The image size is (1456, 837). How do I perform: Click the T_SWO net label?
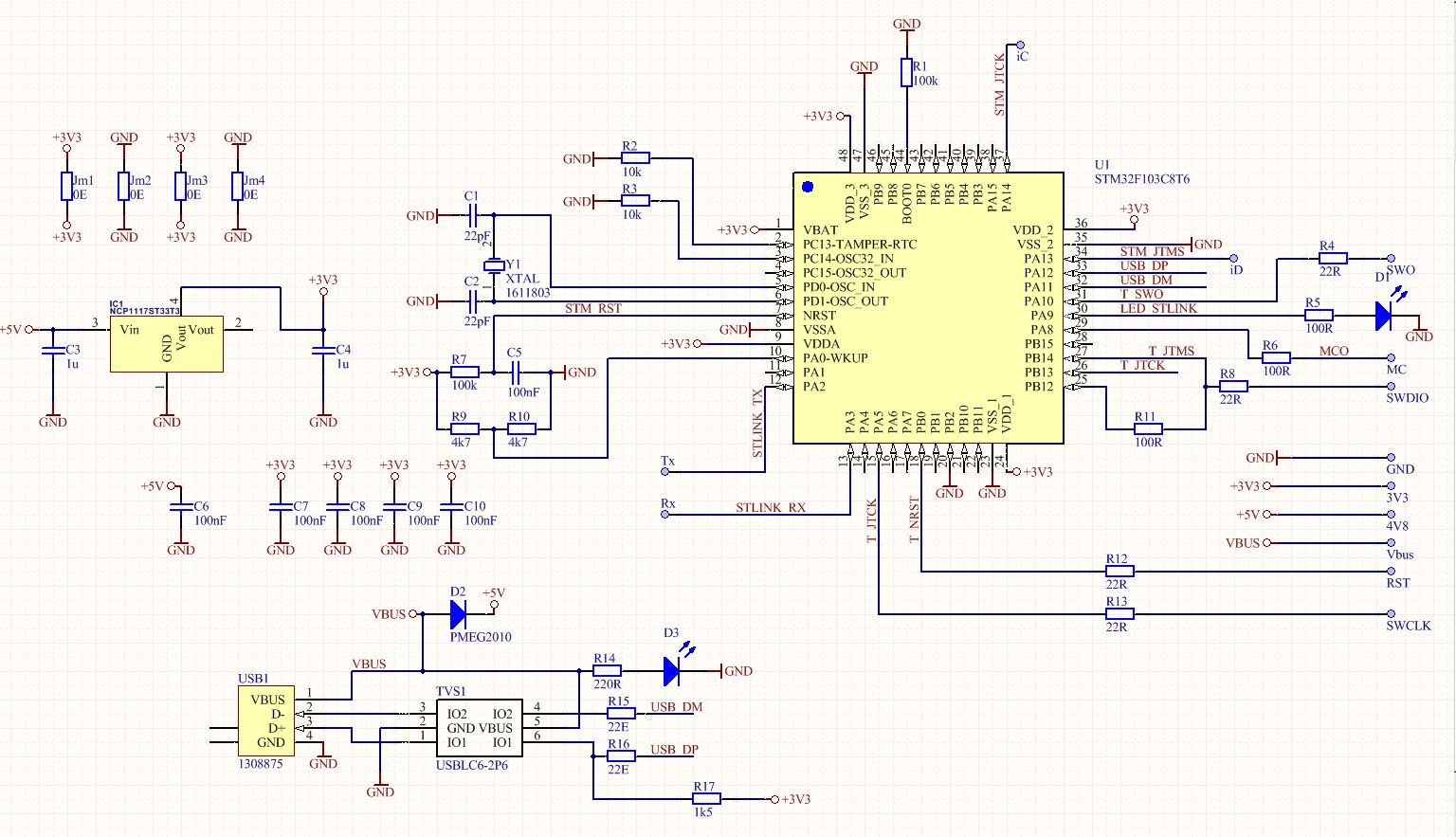(x=1141, y=294)
